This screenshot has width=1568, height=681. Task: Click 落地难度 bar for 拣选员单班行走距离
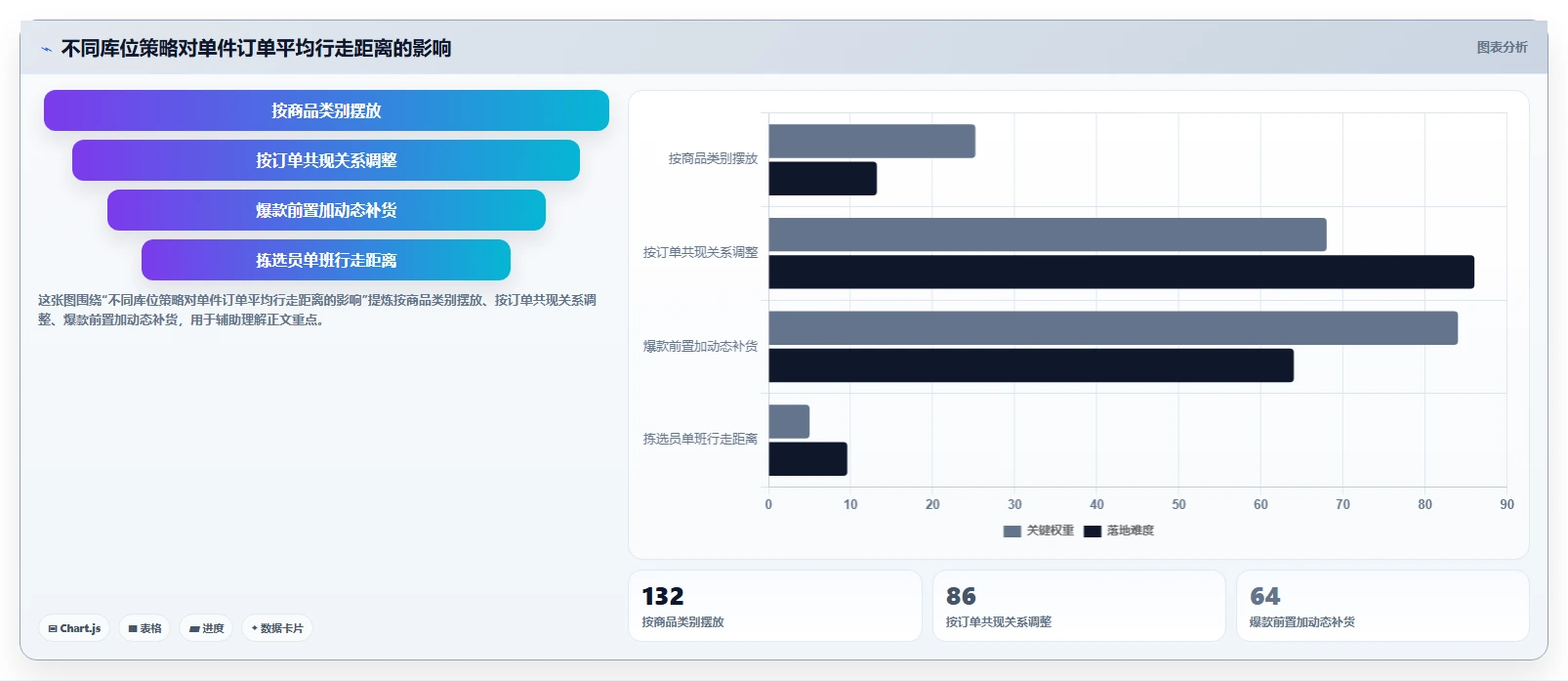(808, 459)
